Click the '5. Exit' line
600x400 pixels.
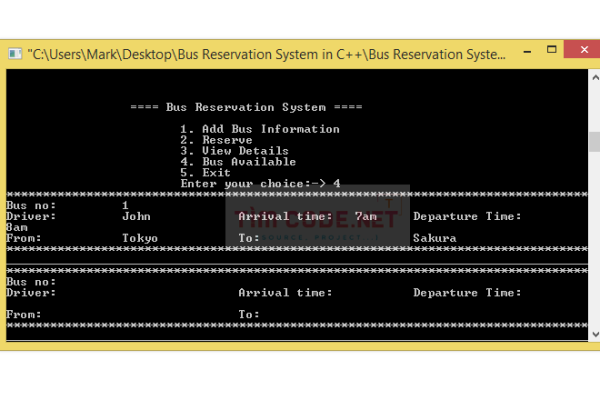205,173
